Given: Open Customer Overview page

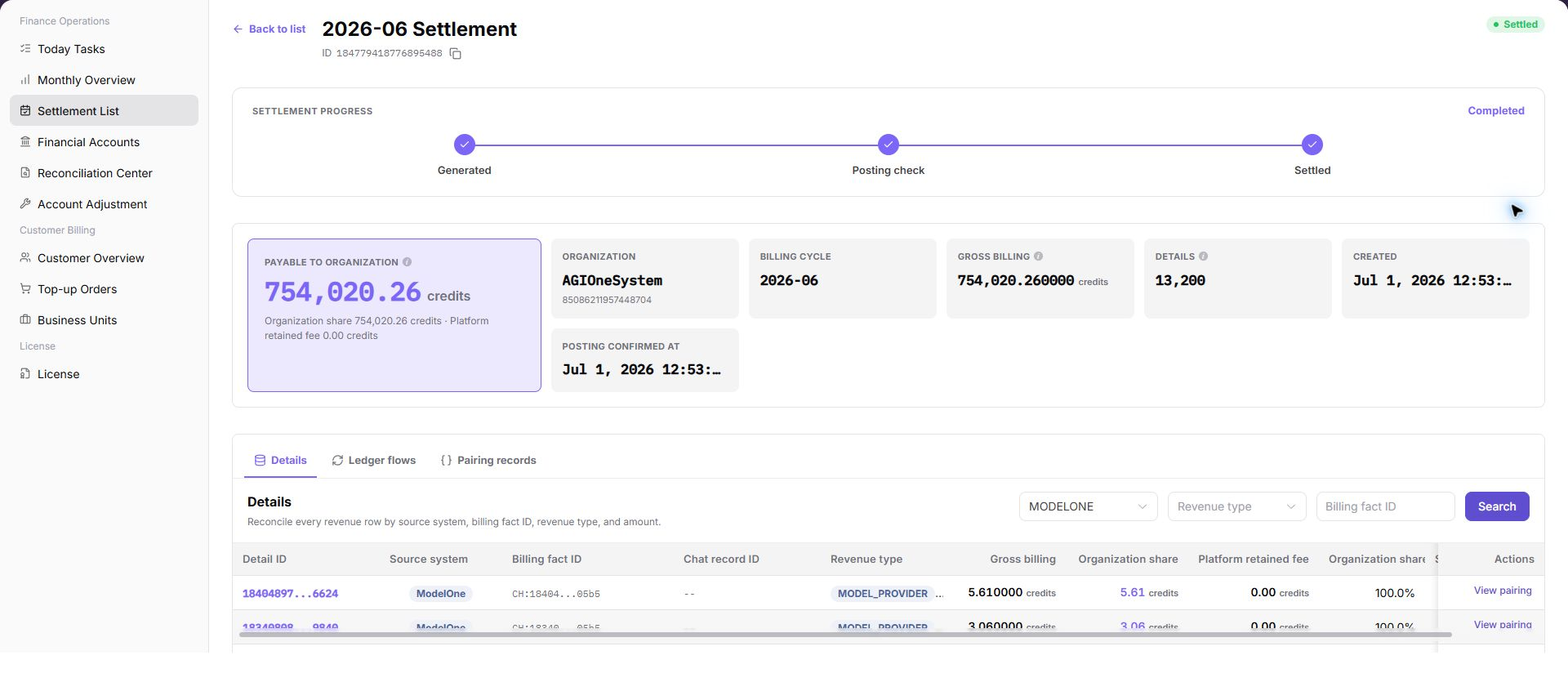Looking at the screenshot, I should coord(104,258).
